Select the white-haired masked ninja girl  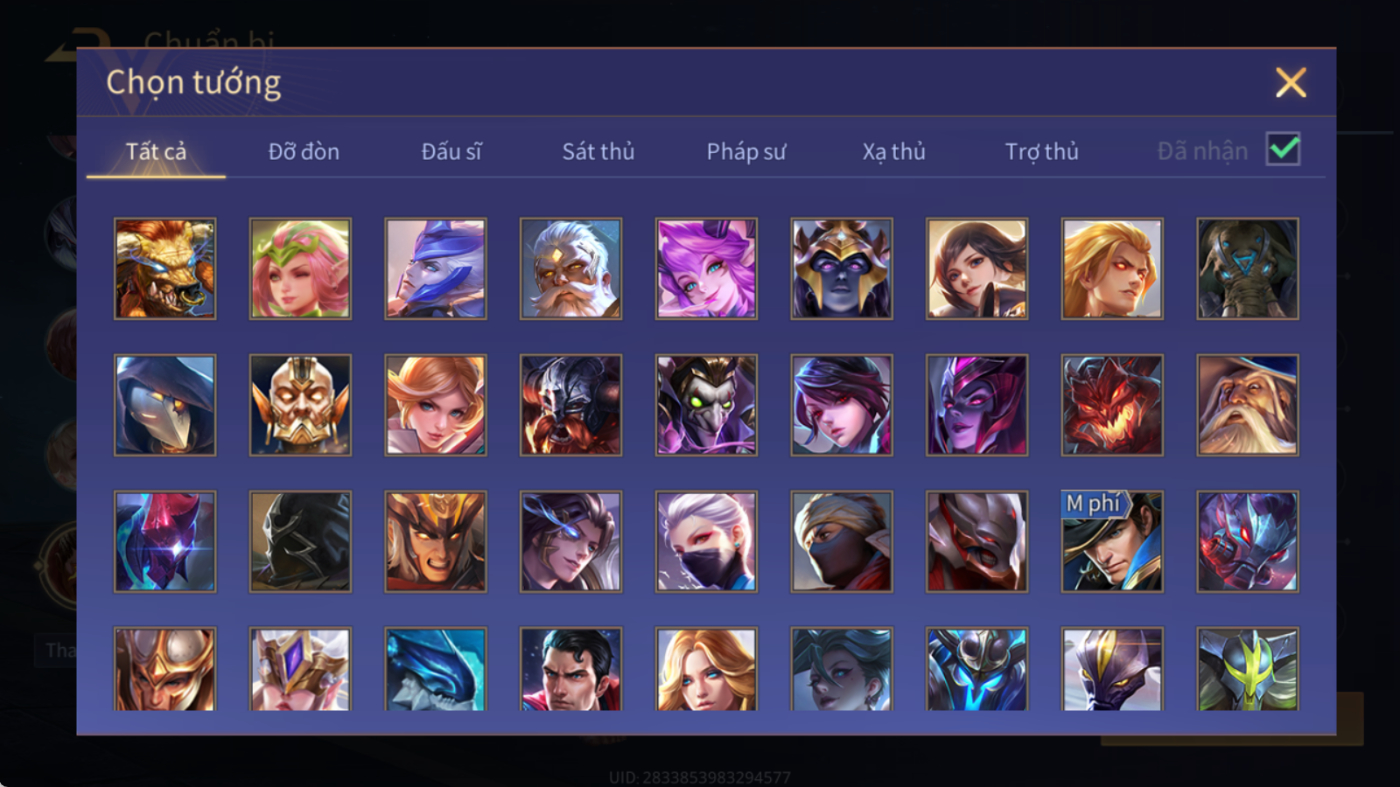pos(706,541)
